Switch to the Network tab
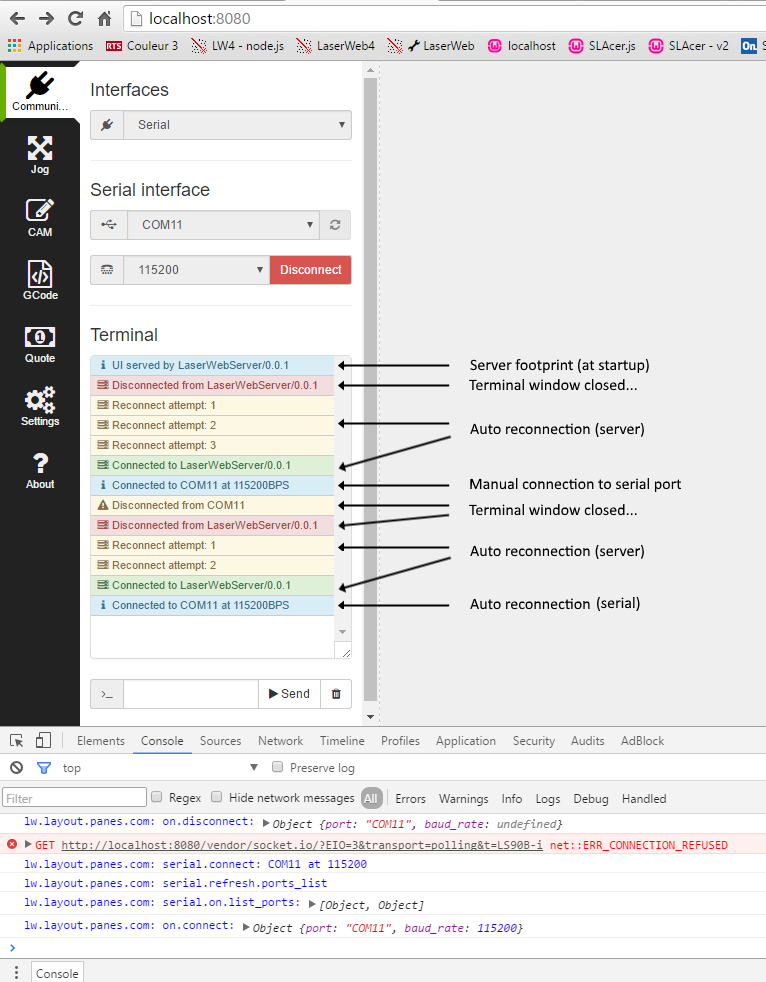 (281, 741)
